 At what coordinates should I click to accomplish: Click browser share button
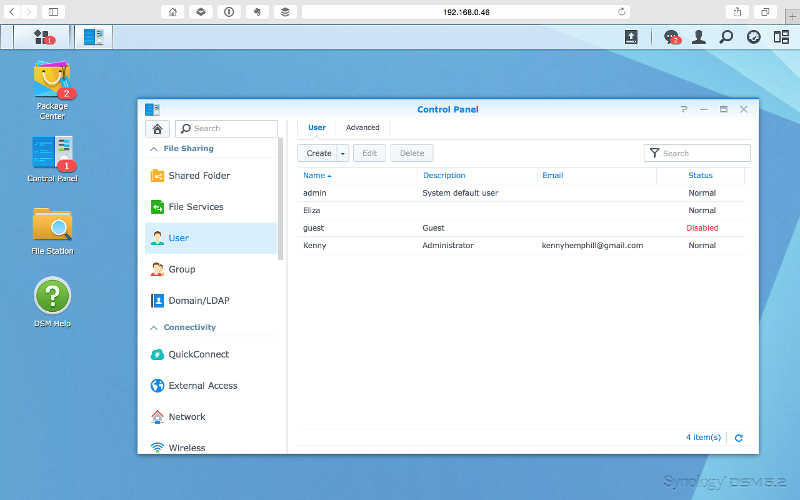[x=737, y=12]
